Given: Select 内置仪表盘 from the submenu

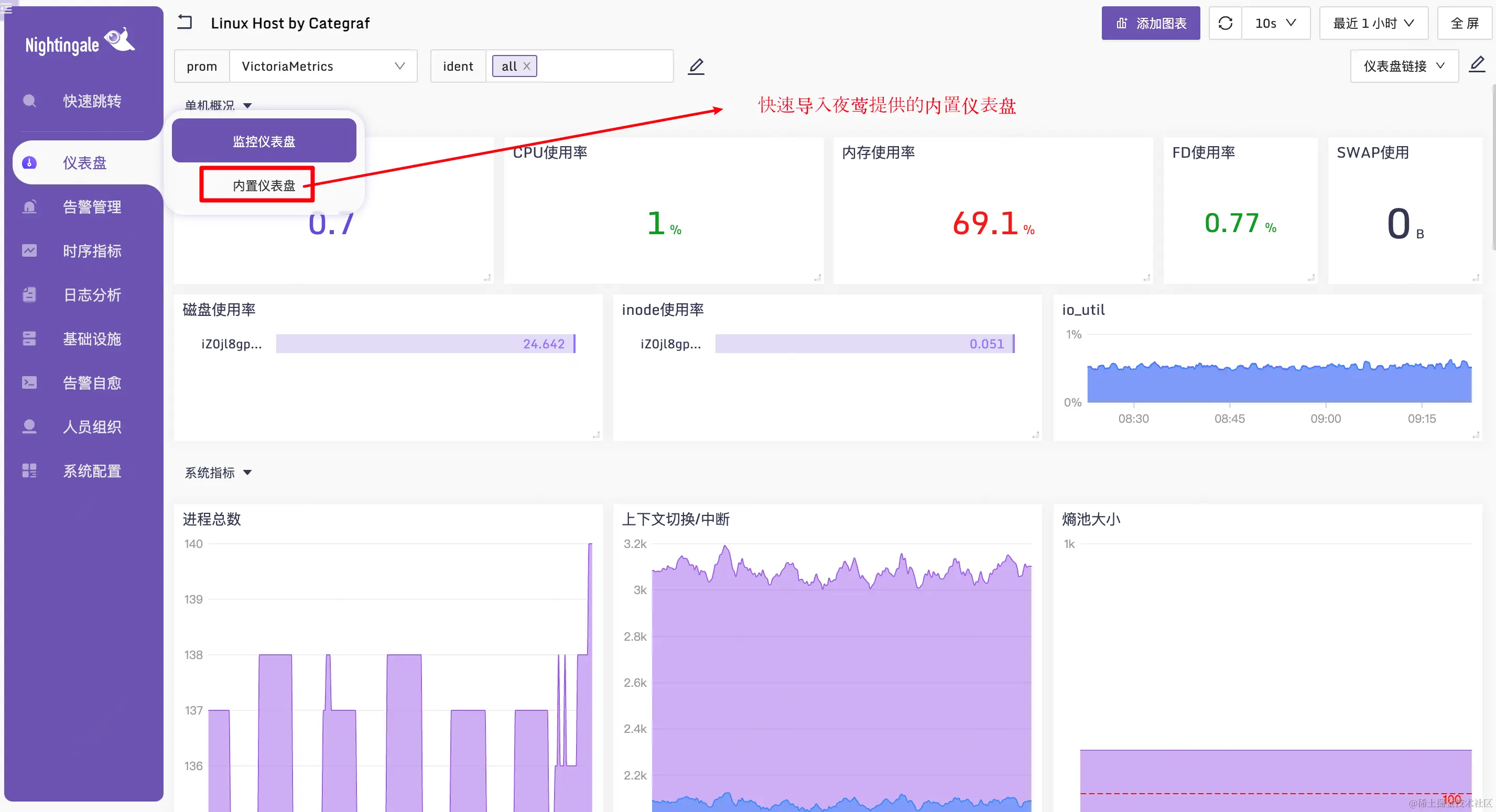Looking at the screenshot, I should point(264,185).
